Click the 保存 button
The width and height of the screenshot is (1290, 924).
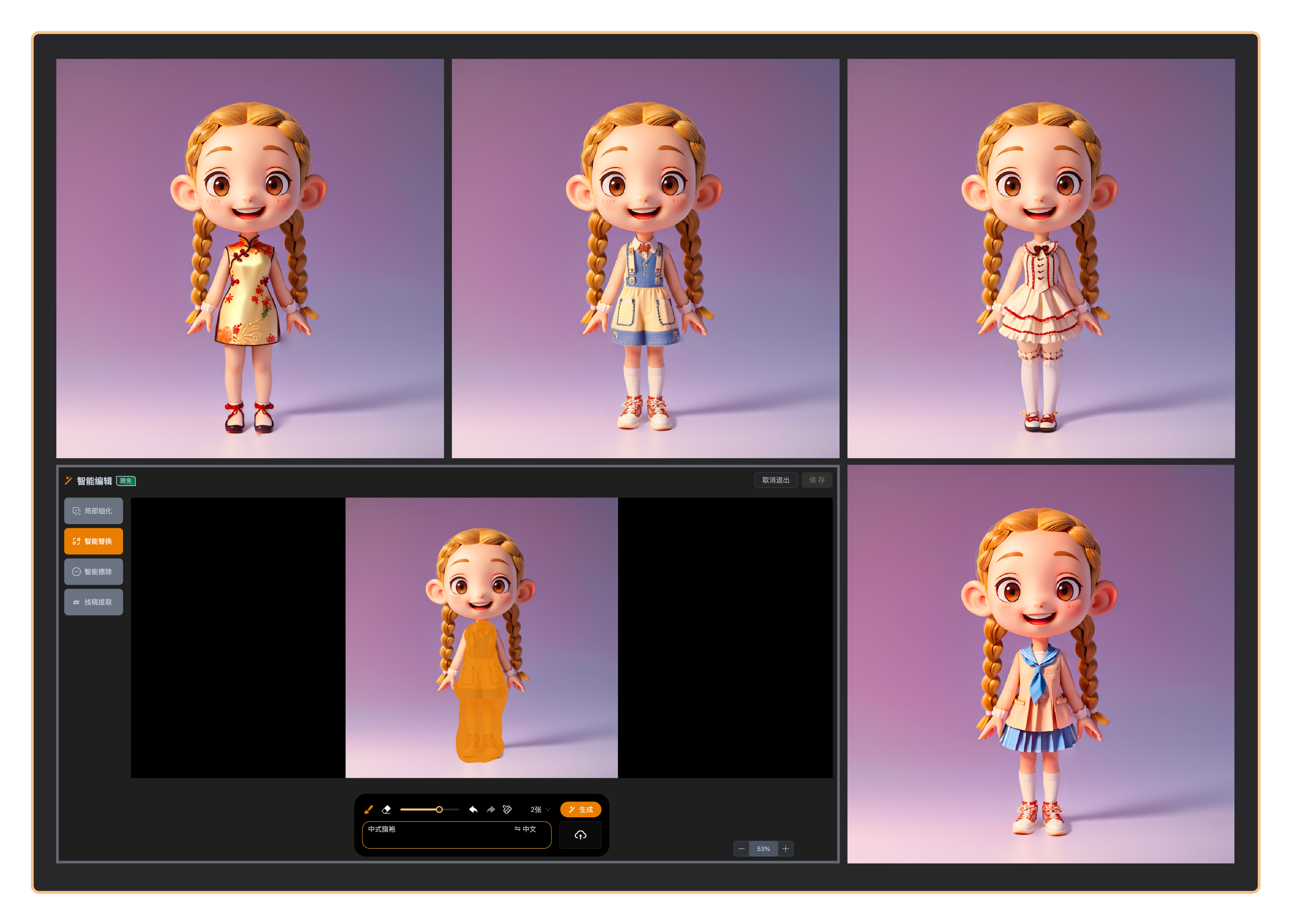pyautogui.click(x=817, y=480)
